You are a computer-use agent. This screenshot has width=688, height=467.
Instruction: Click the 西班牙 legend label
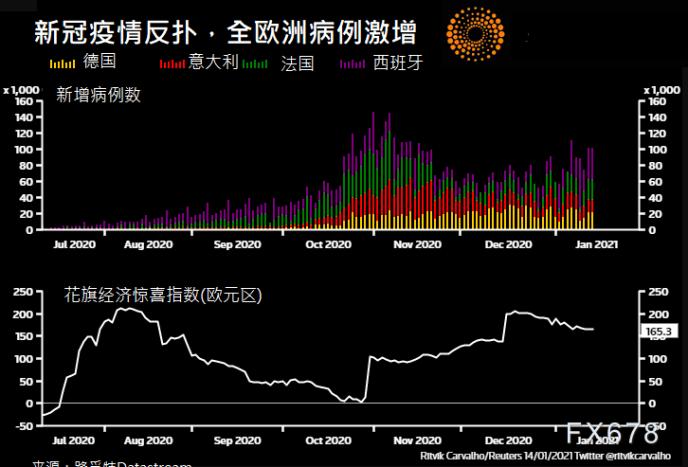click(398, 63)
